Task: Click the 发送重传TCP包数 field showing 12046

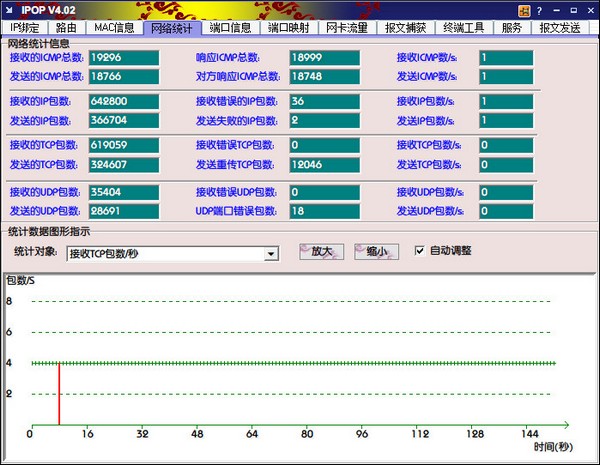Action: (x=325, y=164)
